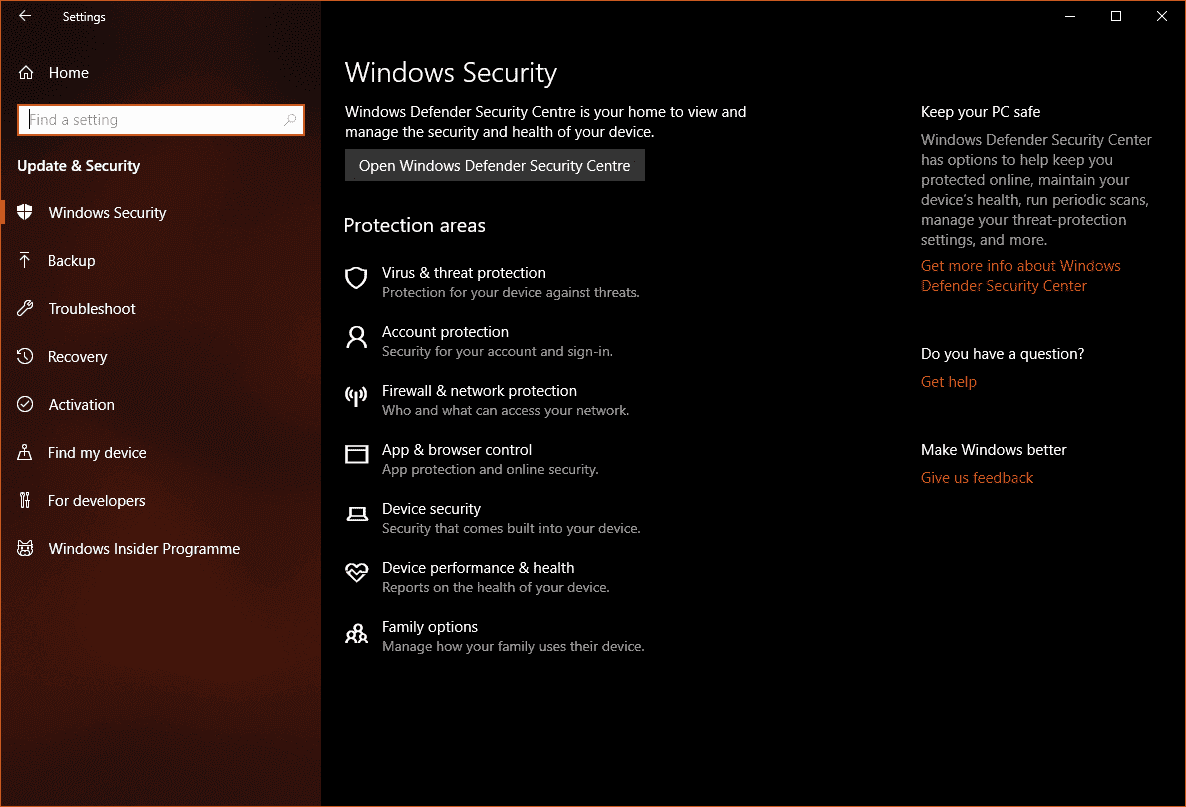
Task: Click the Home house icon
Action: 26,73
